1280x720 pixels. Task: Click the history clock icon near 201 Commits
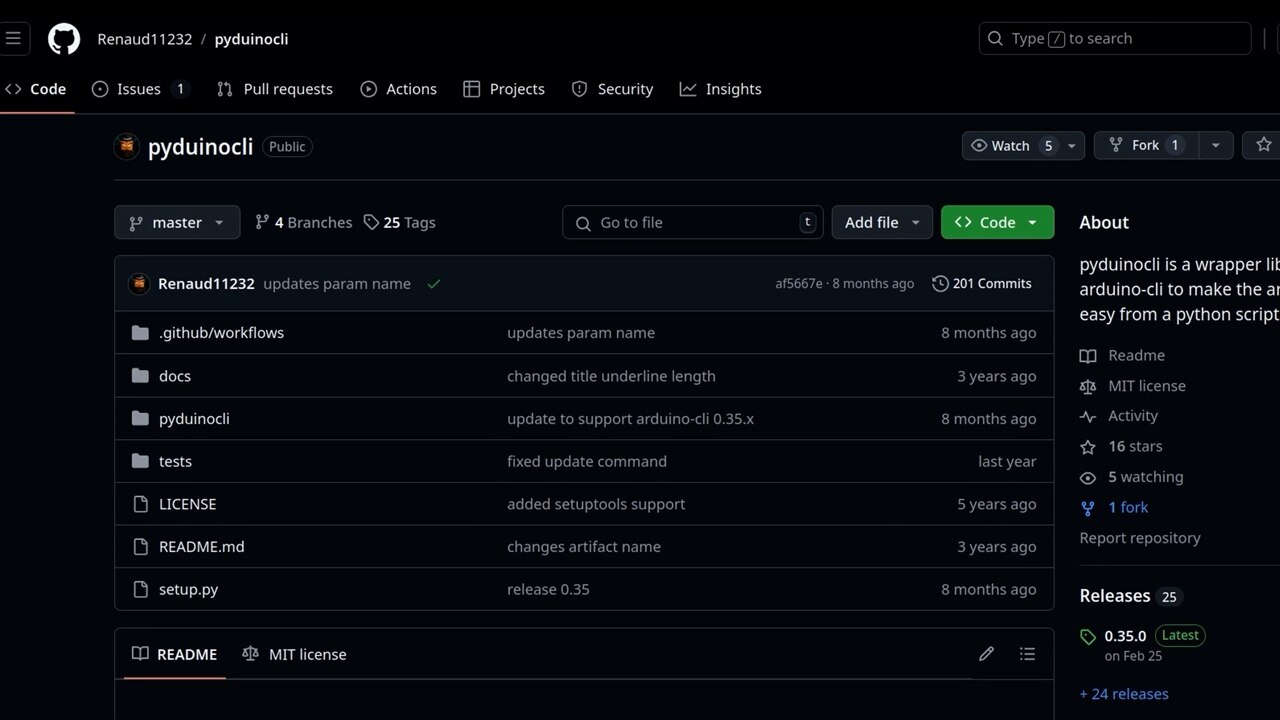point(940,284)
